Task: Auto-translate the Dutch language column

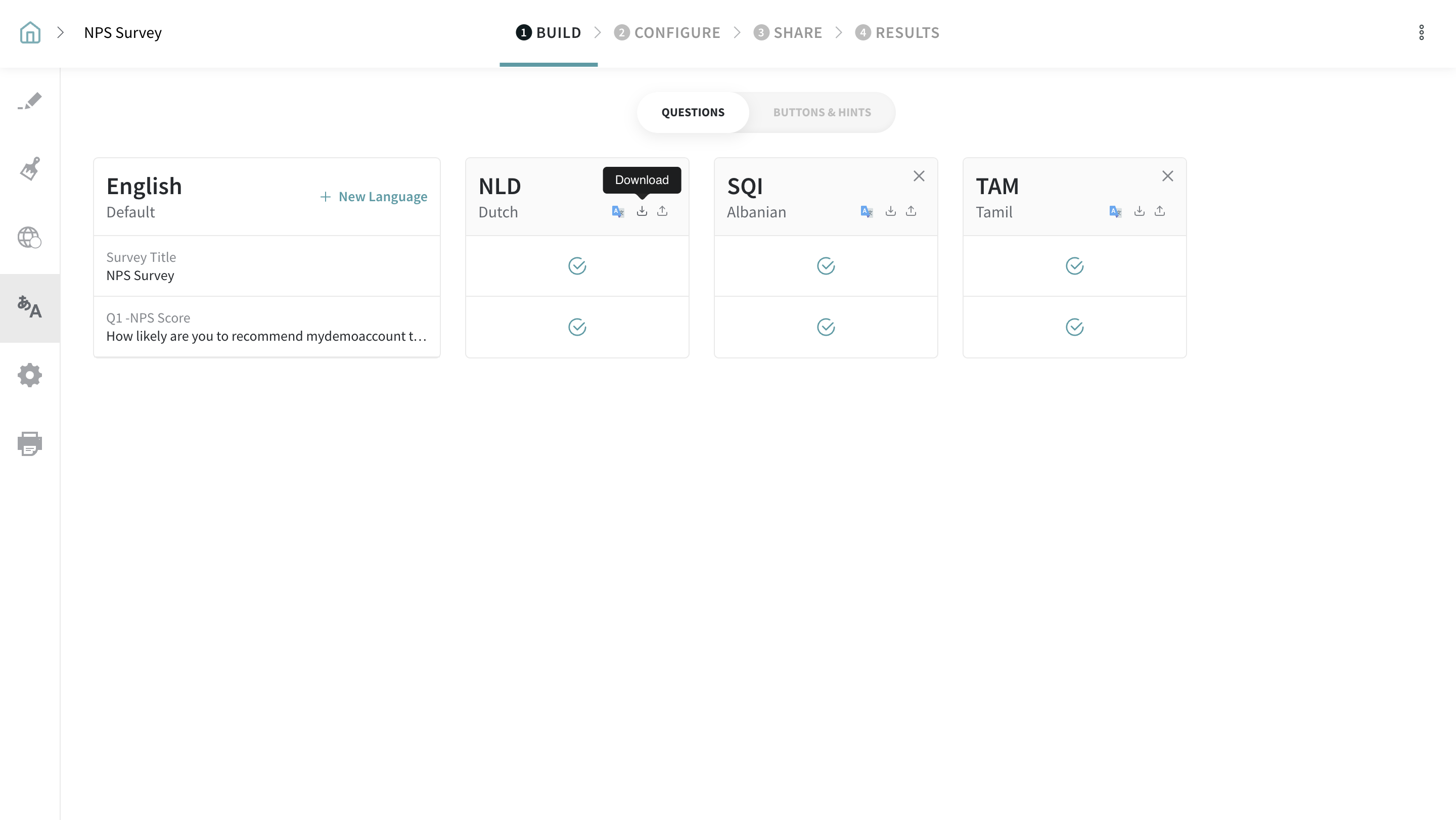Action: click(x=618, y=212)
